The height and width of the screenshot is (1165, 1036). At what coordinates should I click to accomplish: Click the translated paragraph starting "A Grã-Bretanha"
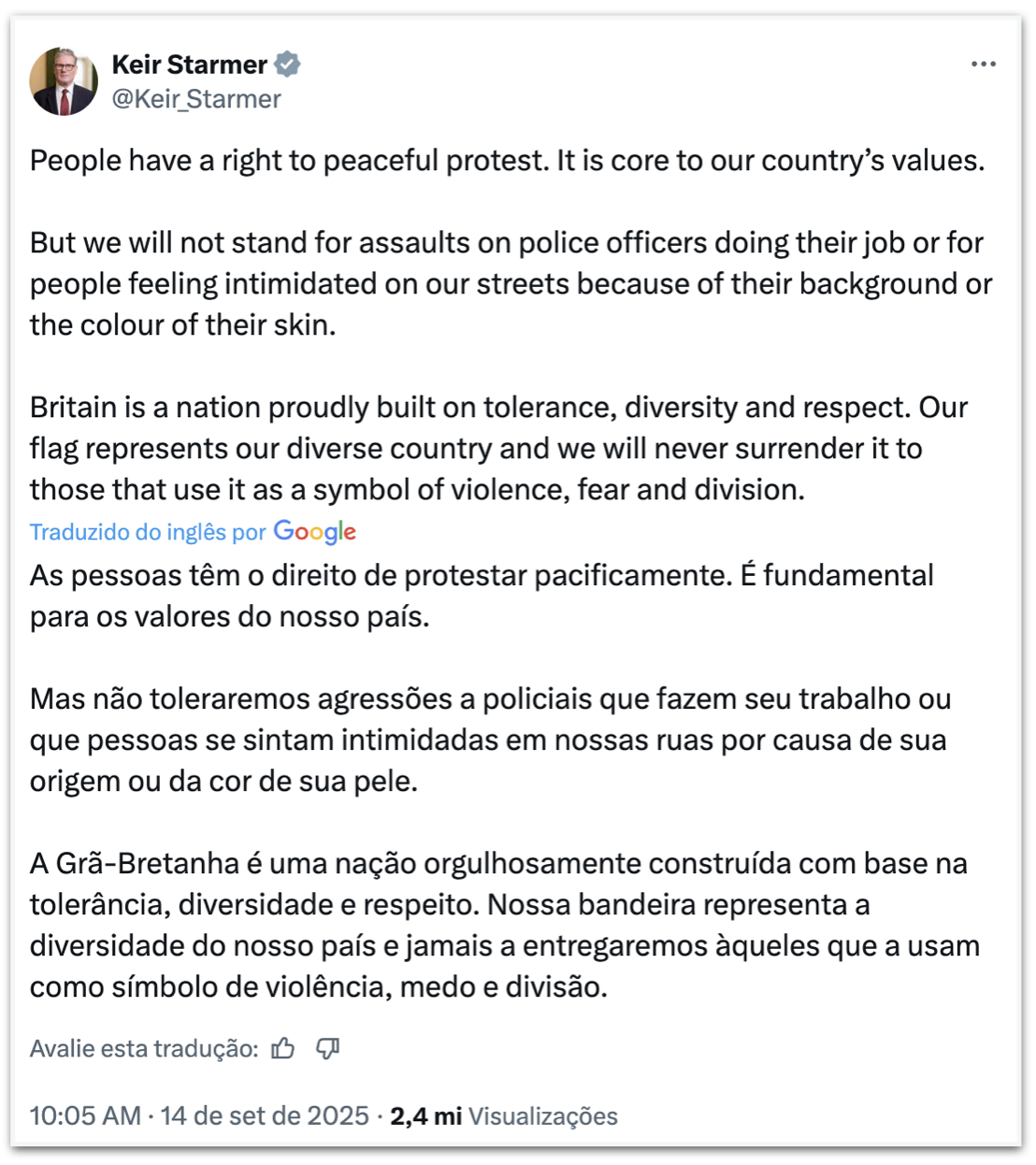tap(503, 925)
